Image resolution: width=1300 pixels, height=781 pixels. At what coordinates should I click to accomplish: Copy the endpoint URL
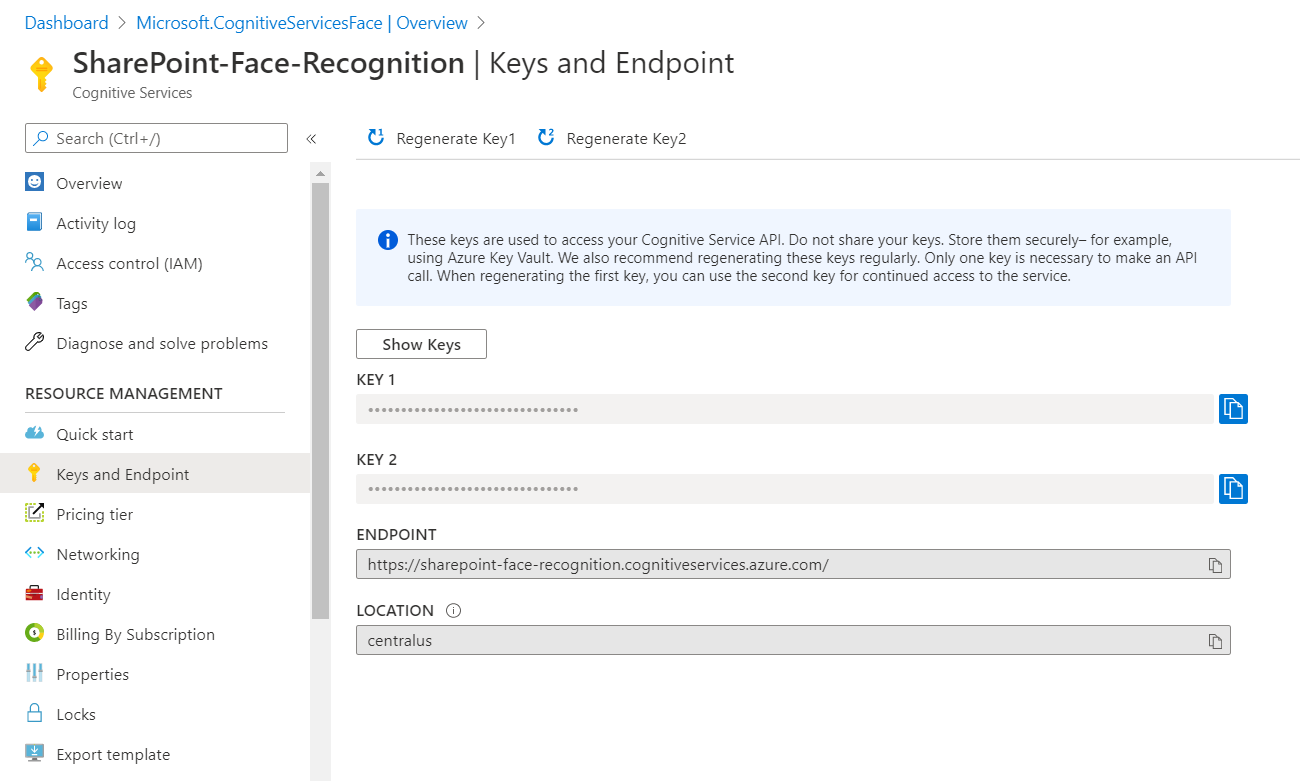1215,565
